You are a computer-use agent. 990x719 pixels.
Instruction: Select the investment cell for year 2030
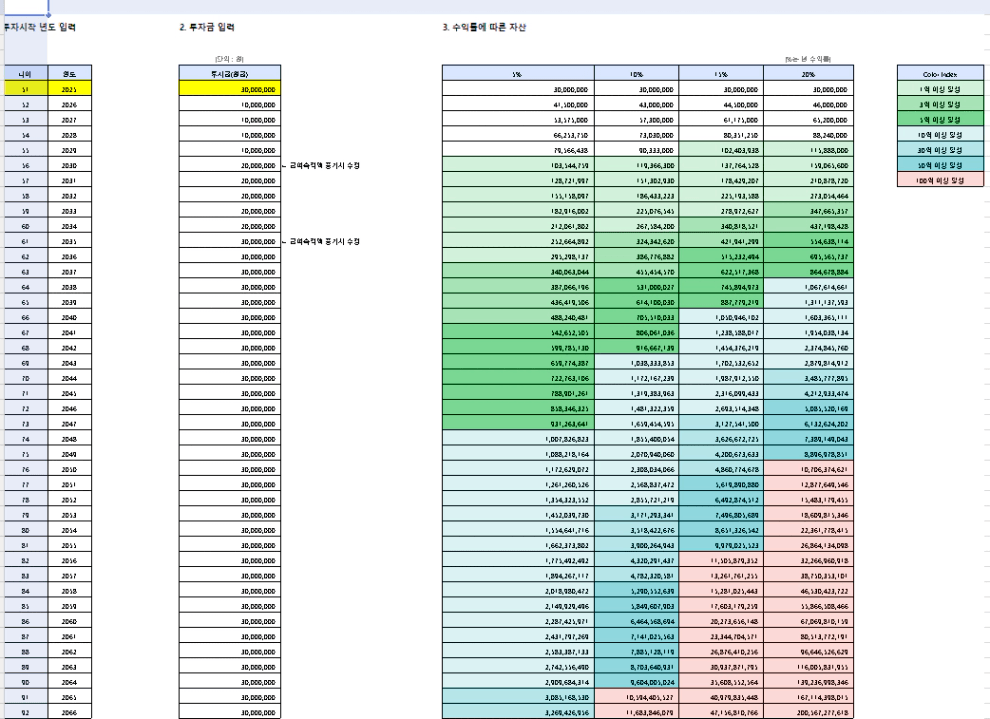[230, 164]
